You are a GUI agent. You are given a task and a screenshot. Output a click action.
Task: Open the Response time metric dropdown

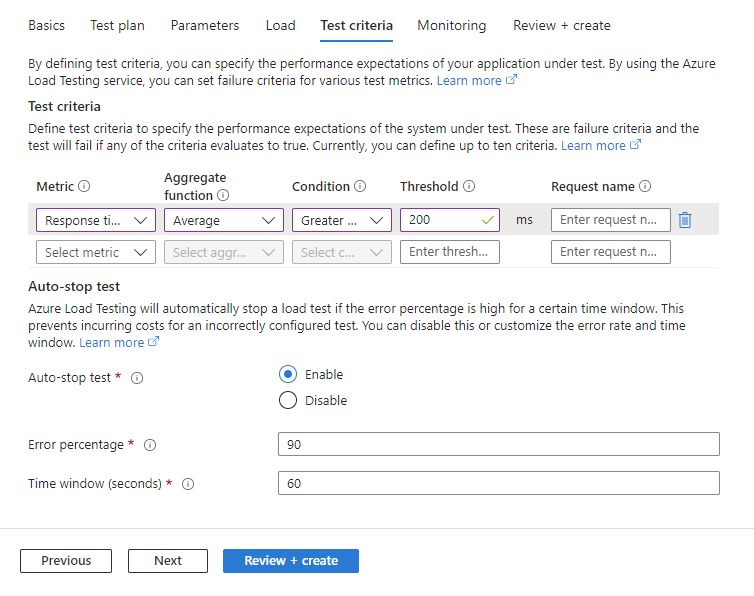pos(96,220)
